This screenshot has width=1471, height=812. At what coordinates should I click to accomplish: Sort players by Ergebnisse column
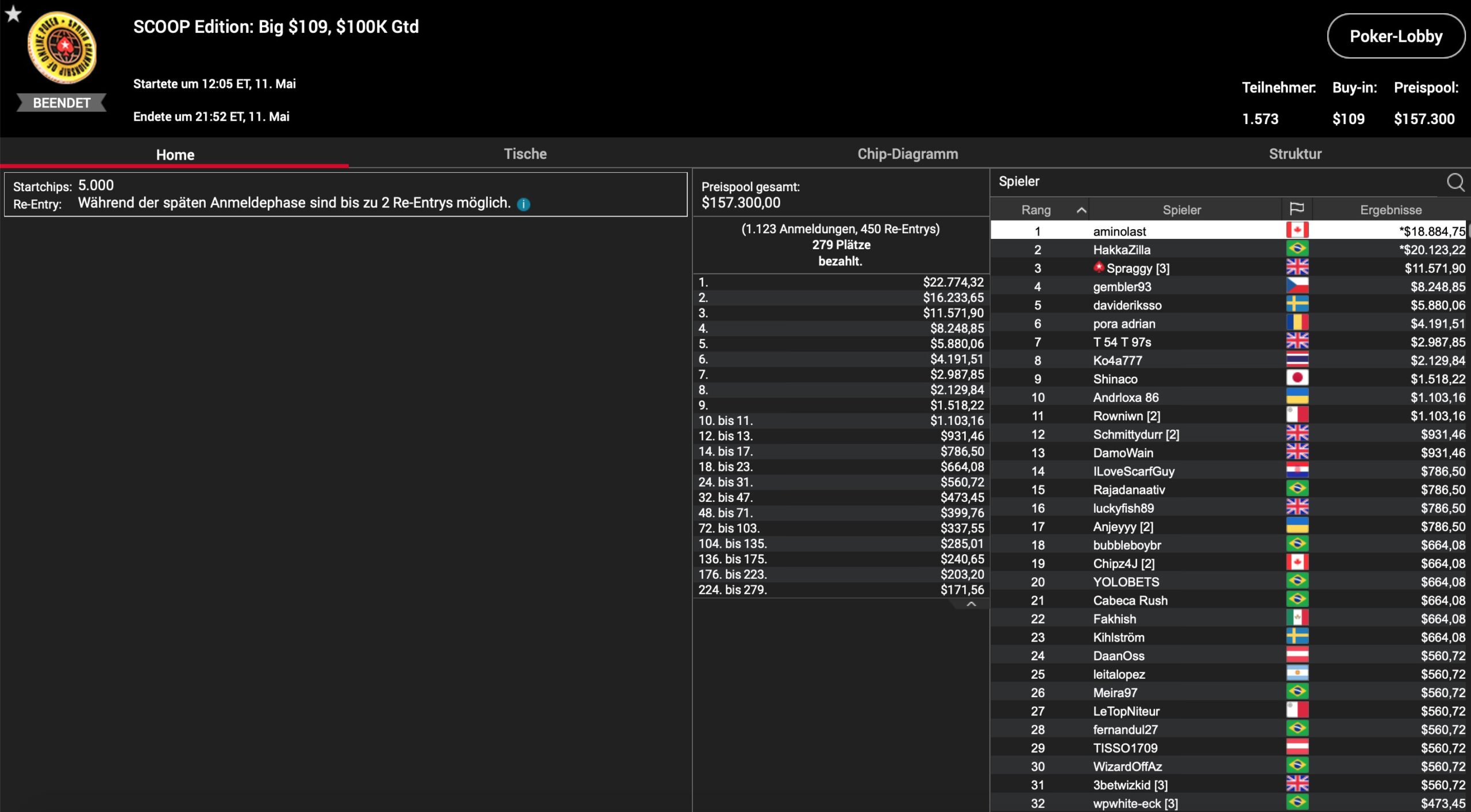click(x=1390, y=210)
